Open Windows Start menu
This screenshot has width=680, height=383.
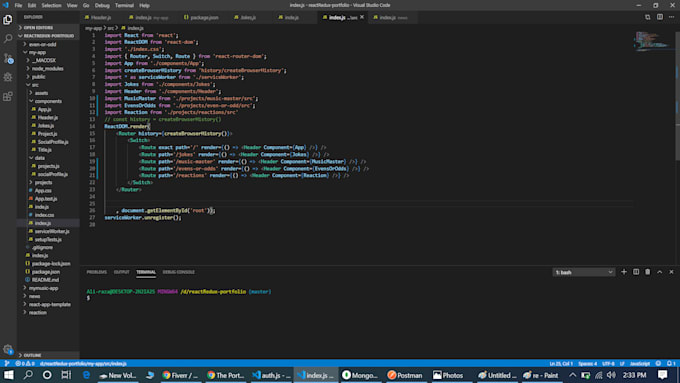(9, 375)
